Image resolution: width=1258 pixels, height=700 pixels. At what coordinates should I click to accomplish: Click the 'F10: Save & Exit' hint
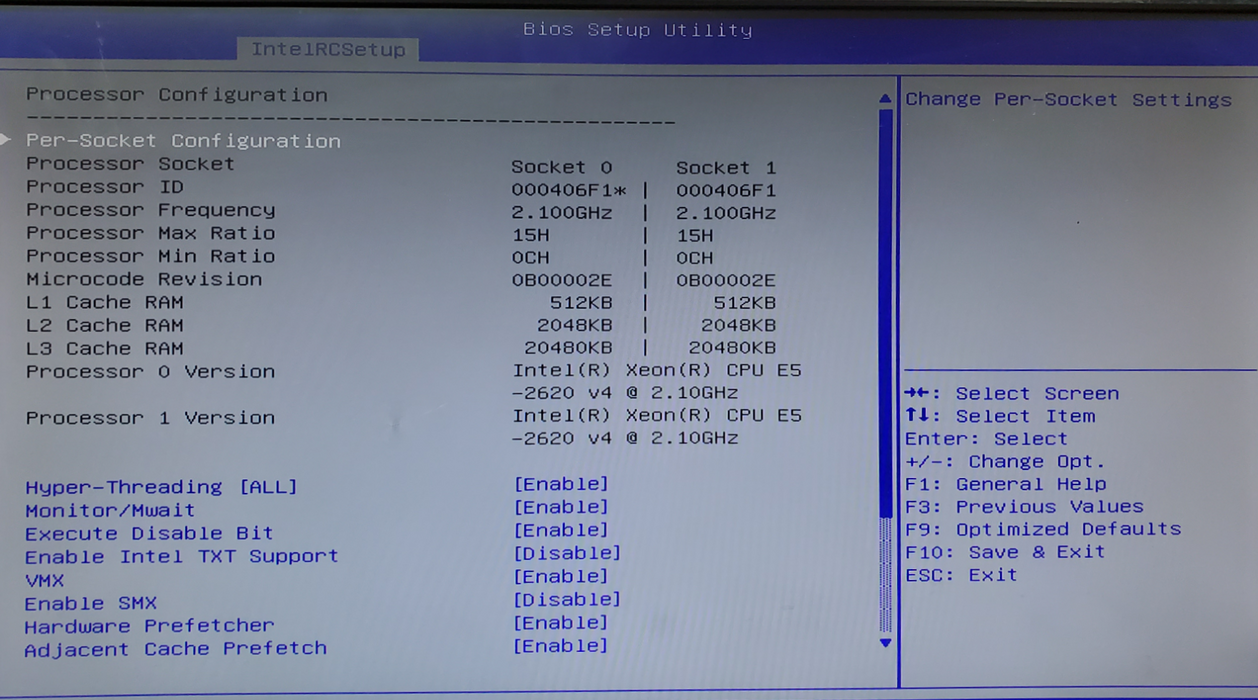tap(1005, 552)
